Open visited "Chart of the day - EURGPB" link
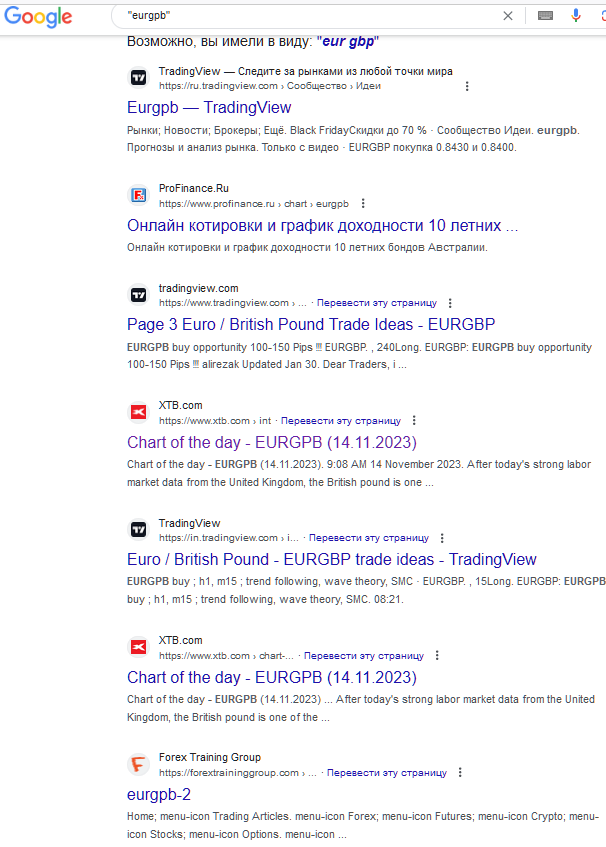 tap(272, 442)
